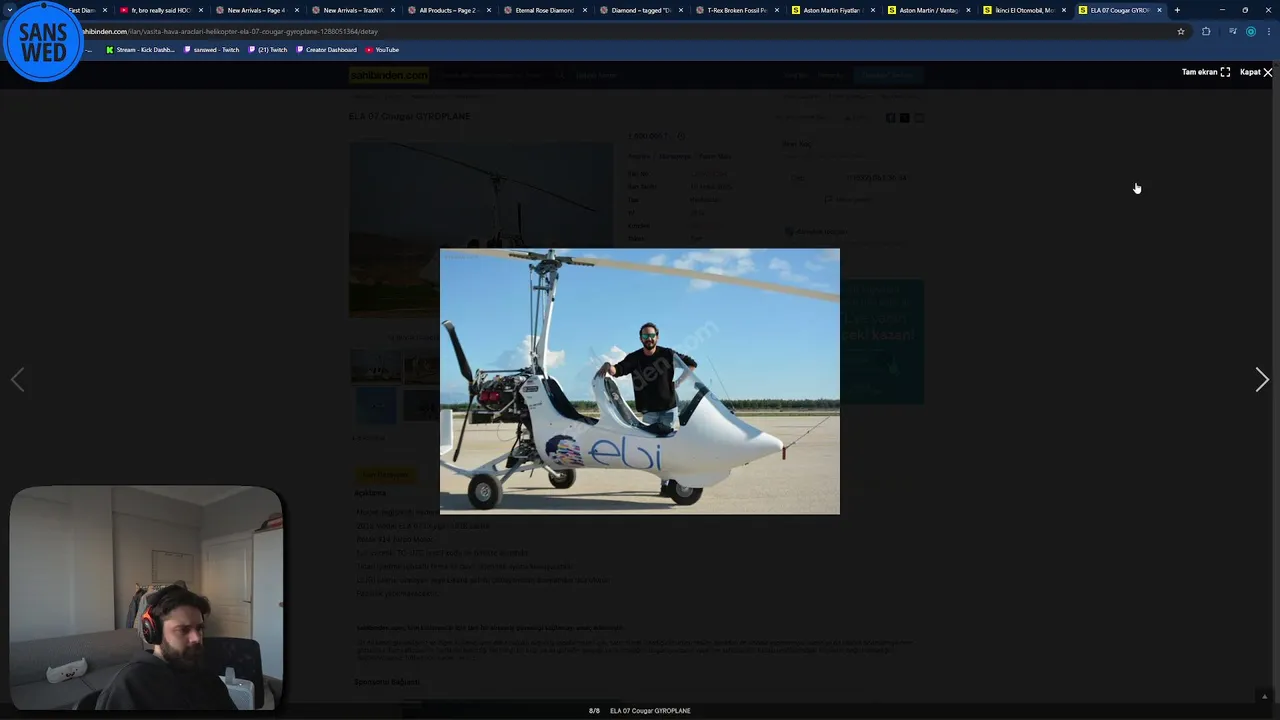1280x720 pixels.
Task: Click the sahibinden.com address bar URL
Action: coord(230,31)
